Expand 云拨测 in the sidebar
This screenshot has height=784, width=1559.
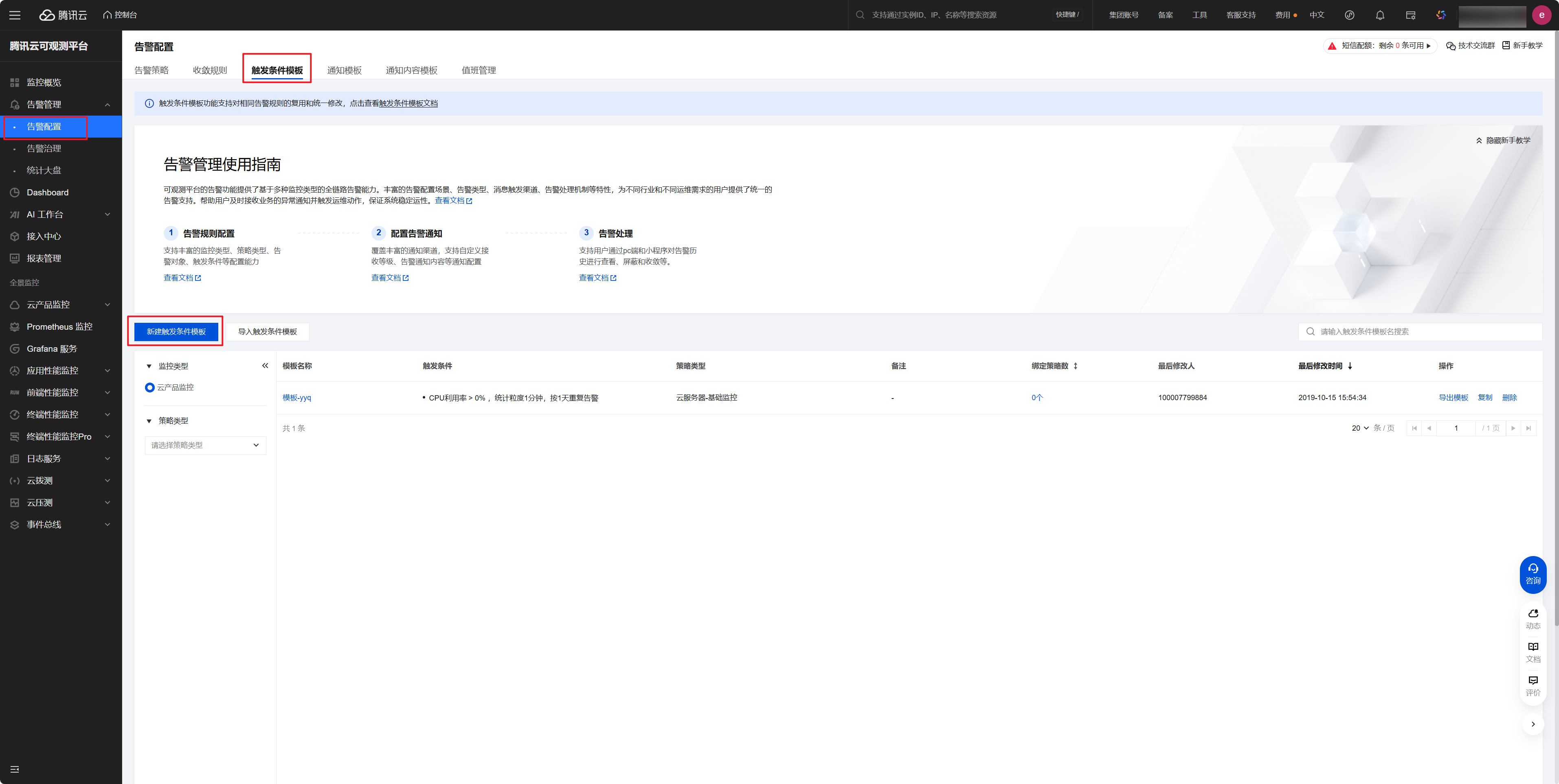click(x=61, y=481)
